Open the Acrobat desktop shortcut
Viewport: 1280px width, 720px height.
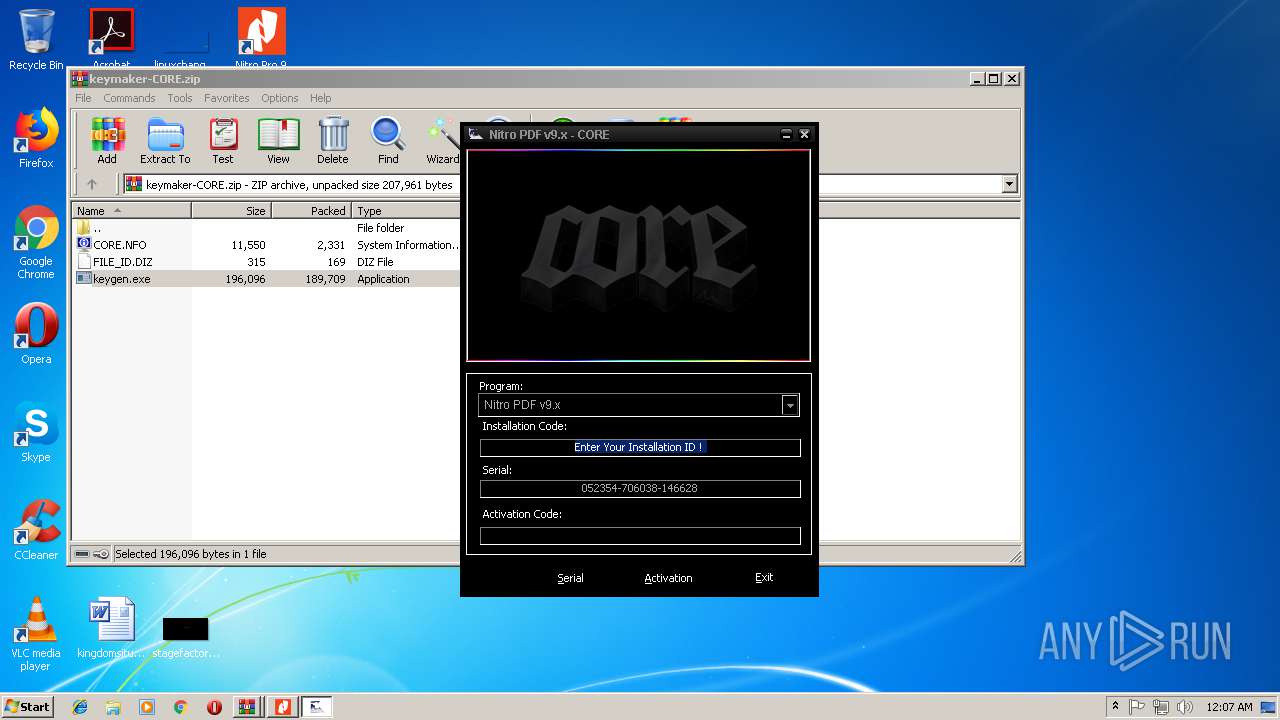point(112,38)
